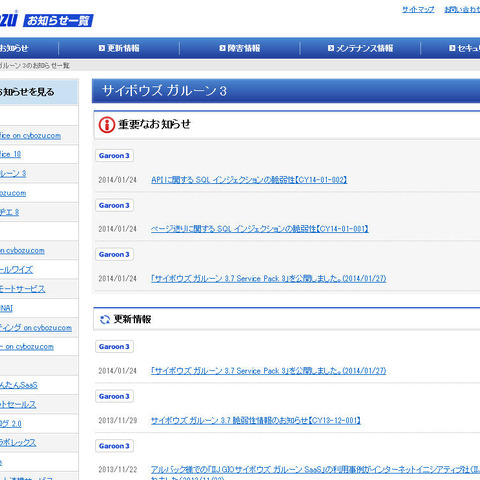Click the red info icon by 重要なお知らせ

point(107,125)
